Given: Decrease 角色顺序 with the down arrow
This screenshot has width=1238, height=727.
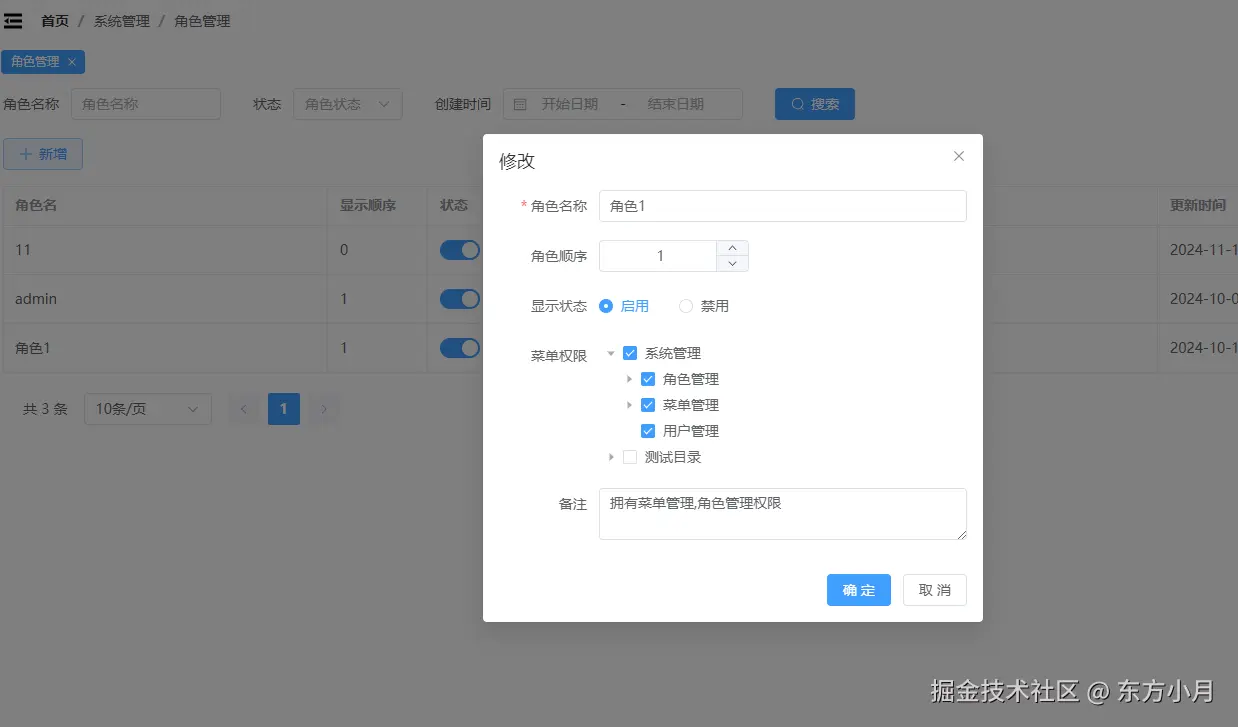Looking at the screenshot, I should (732, 264).
